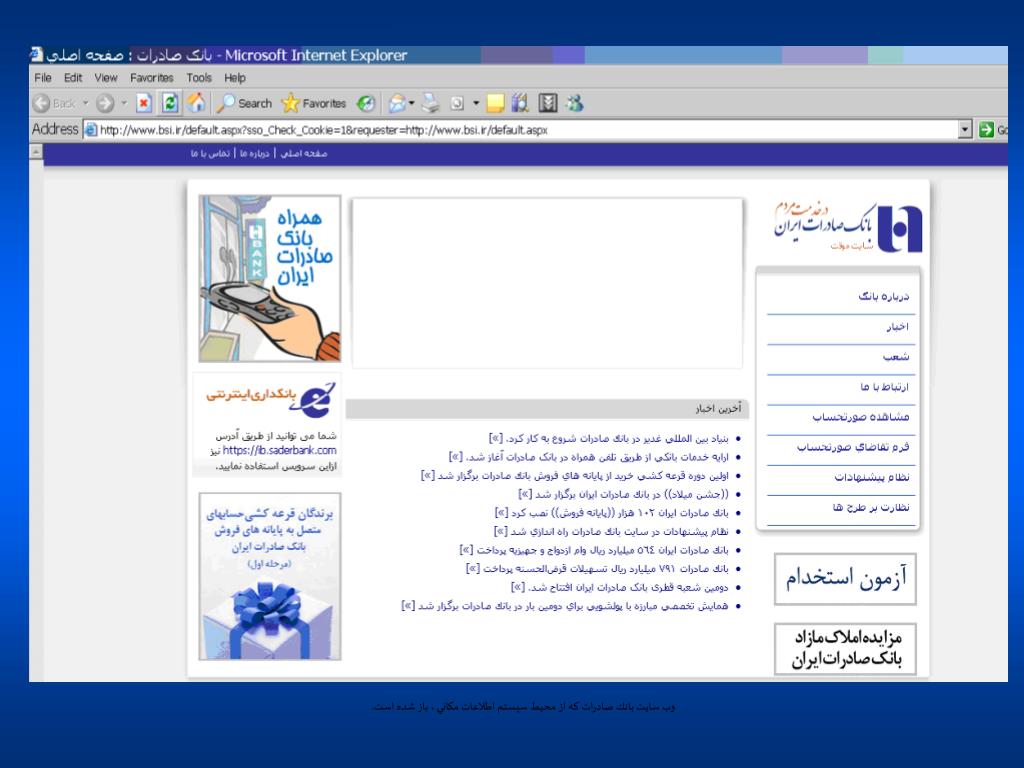1024x768 pixels.
Task: Go to Home page via house icon
Action: [x=196, y=103]
